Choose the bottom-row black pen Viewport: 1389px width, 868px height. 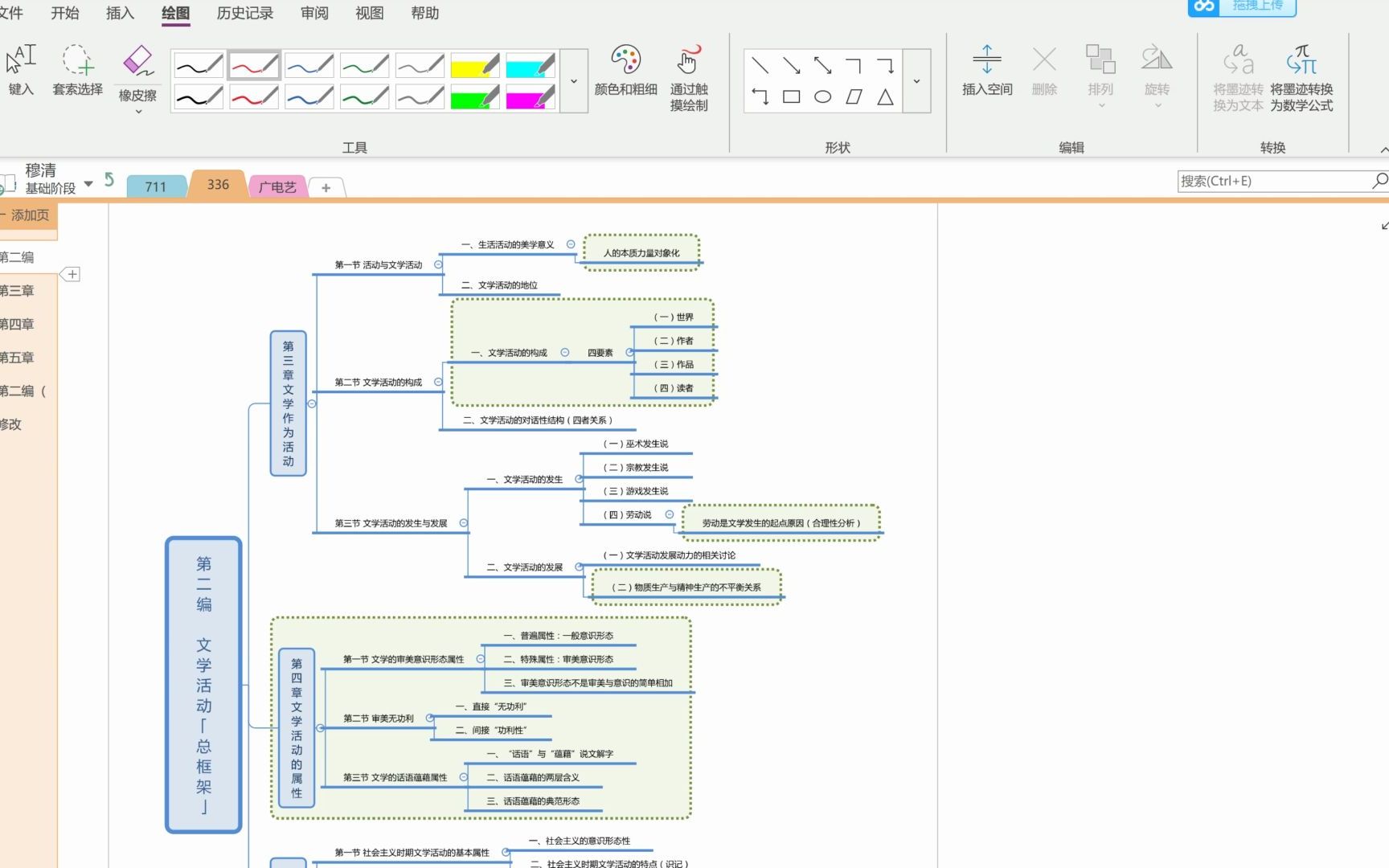199,97
